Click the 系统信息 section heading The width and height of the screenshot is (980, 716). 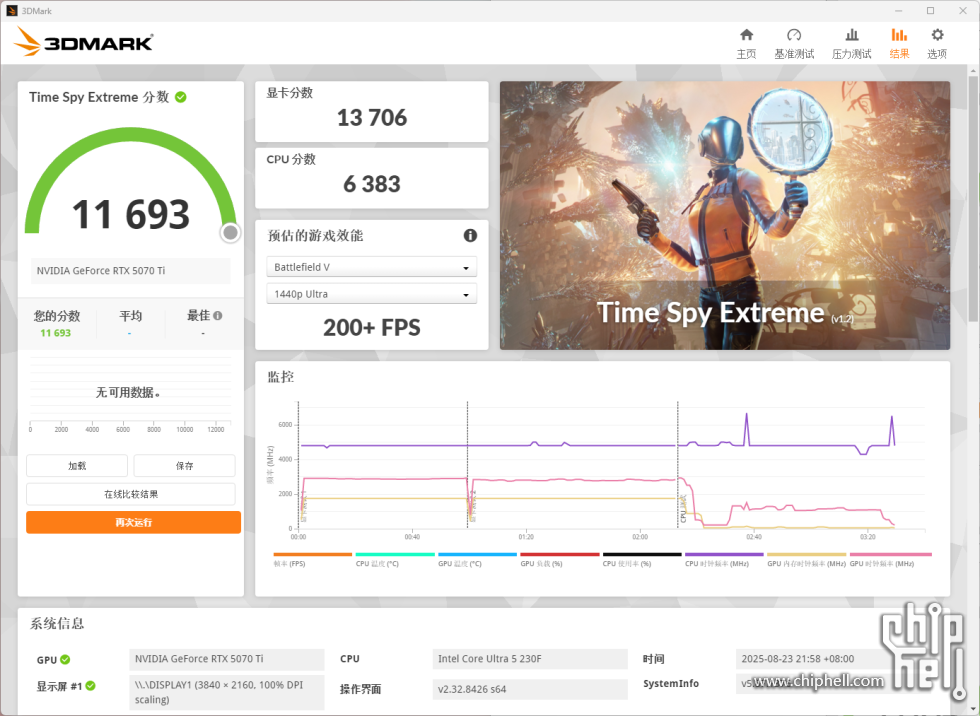[x=57, y=624]
